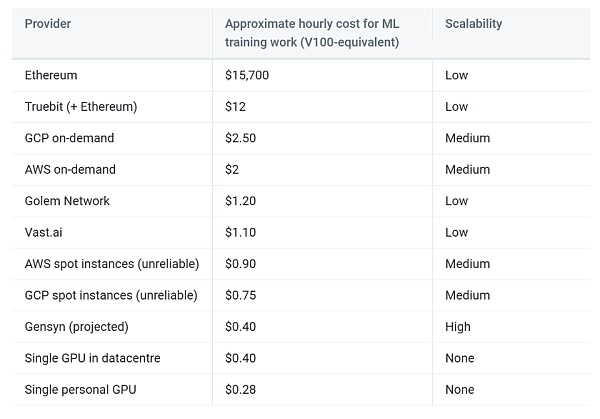
Task: Click the Scalability column header
Action: point(473,23)
